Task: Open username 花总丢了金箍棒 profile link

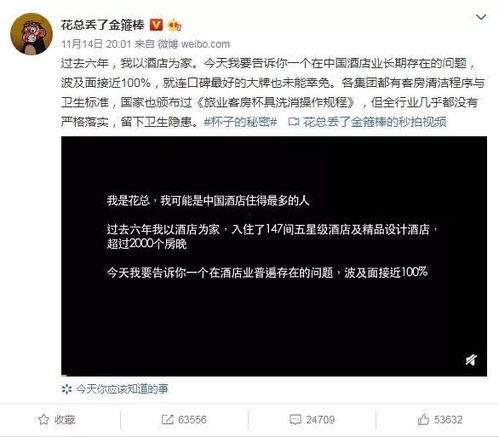Action: click(103, 25)
